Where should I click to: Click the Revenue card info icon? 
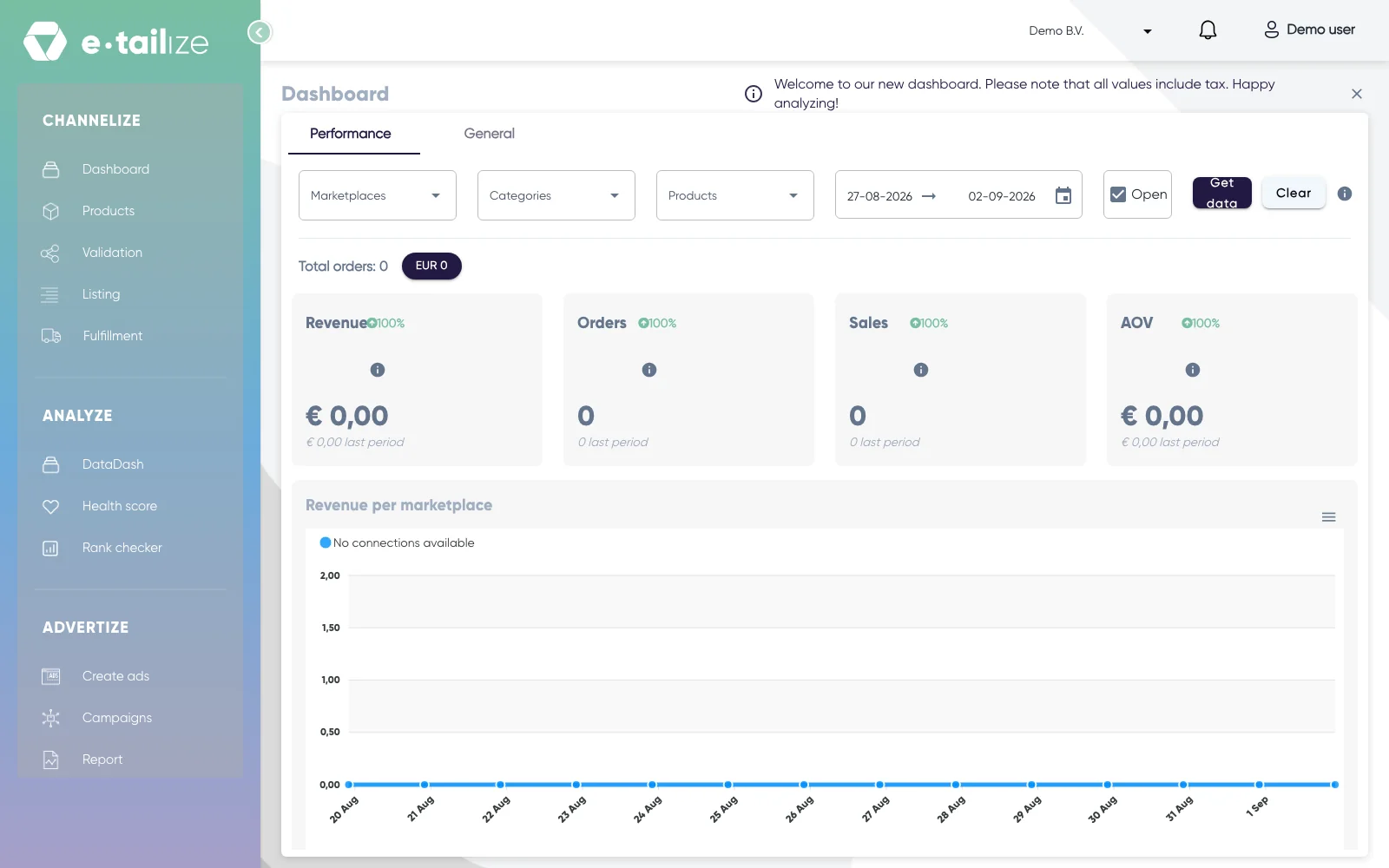pyautogui.click(x=378, y=370)
